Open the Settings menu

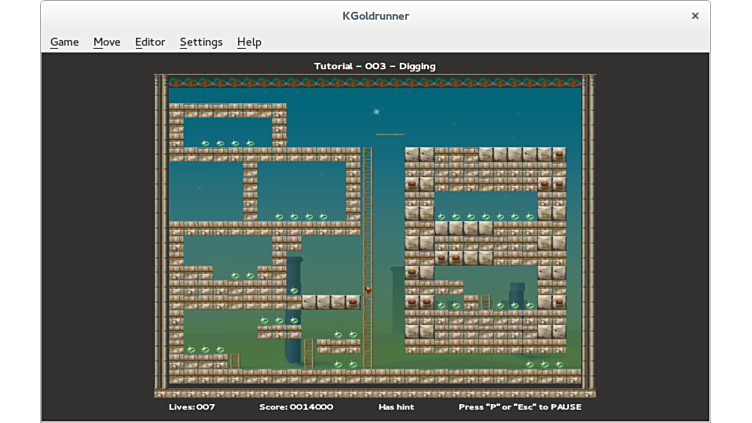click(x=201, y=42)
